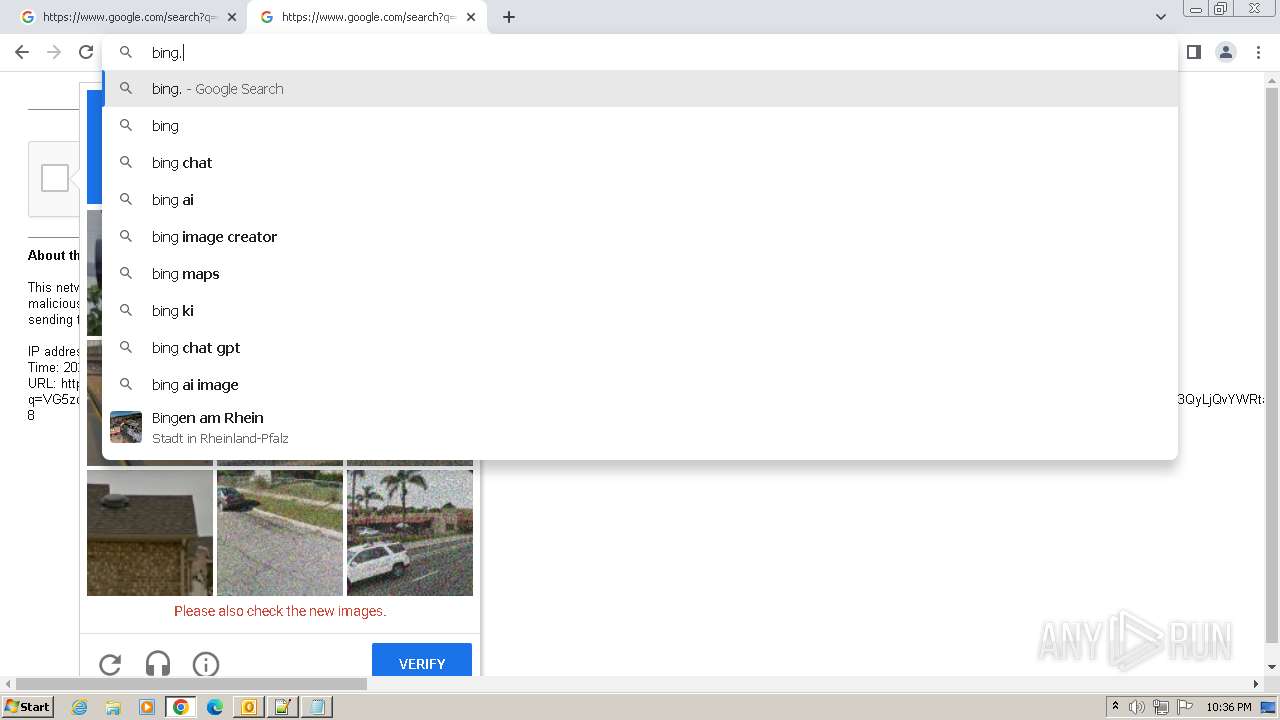The height and width of the screenshot is (720, 1280).
Task: Click the volume speaker tray icon
Action: pyautogui.click(x=1137, y=707)
